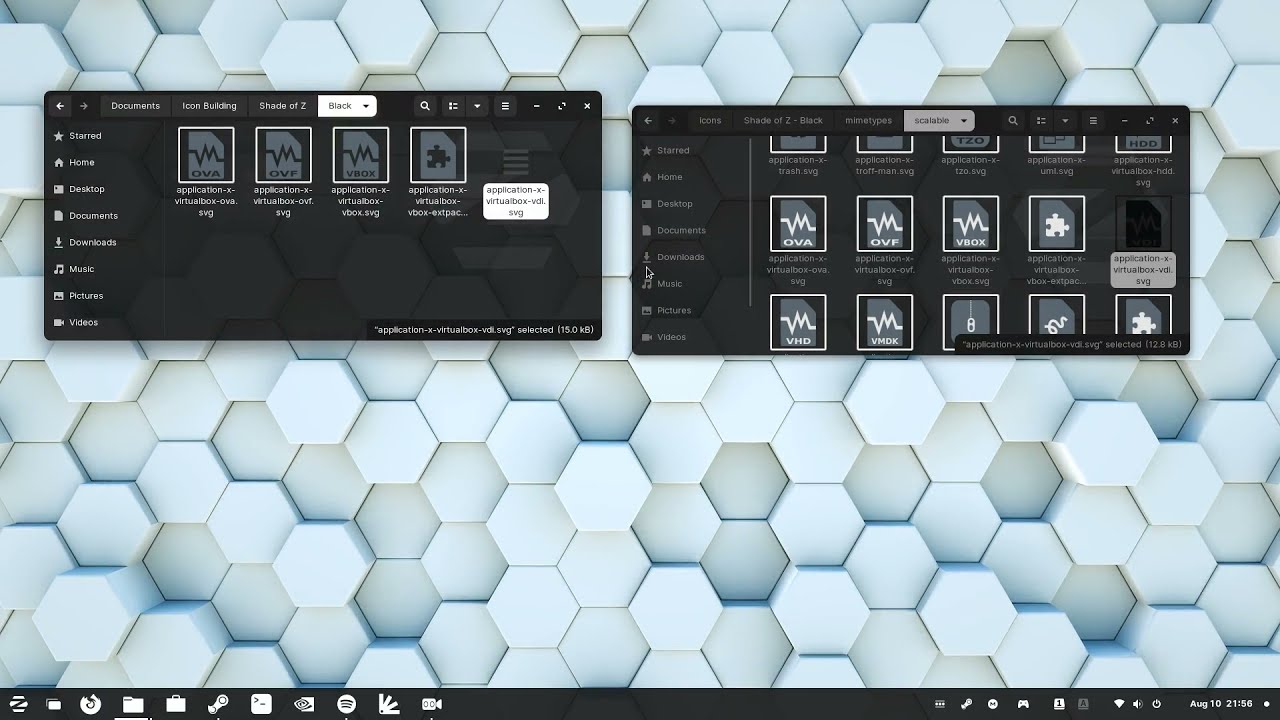
Task: Search files in the scalable folder window
Action: 1013,121
